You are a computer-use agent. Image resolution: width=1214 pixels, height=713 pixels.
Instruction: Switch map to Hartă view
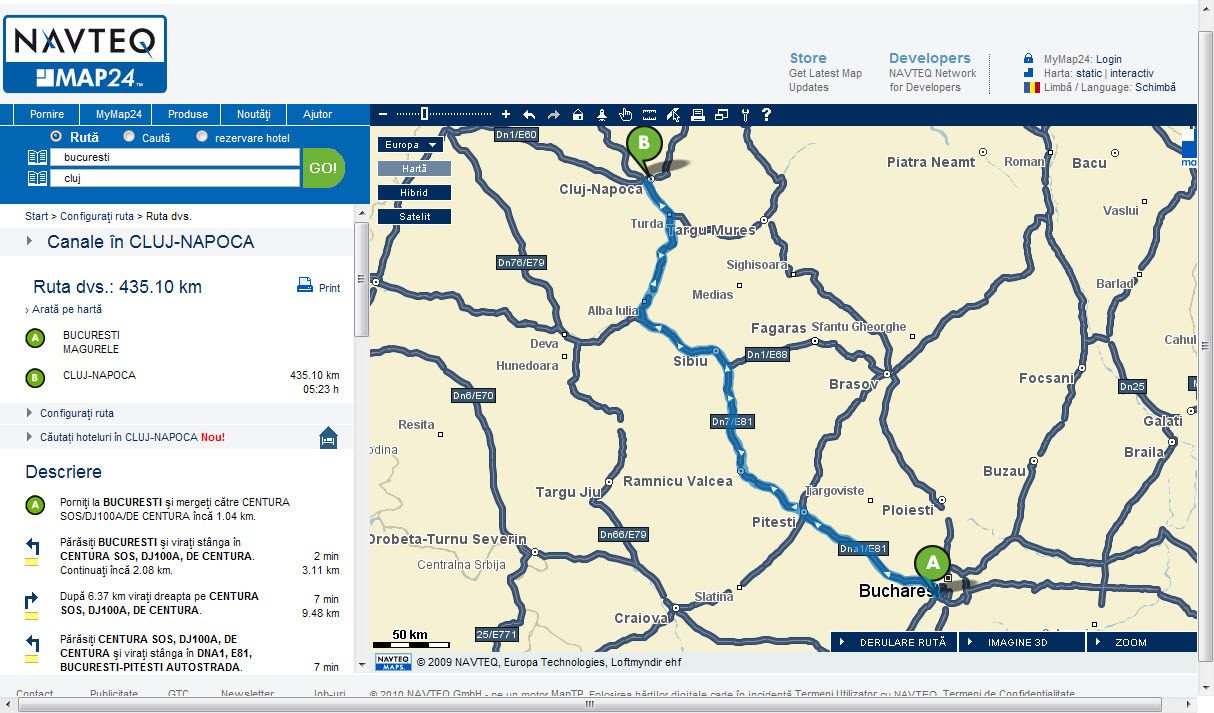click(x=414, y=169)
